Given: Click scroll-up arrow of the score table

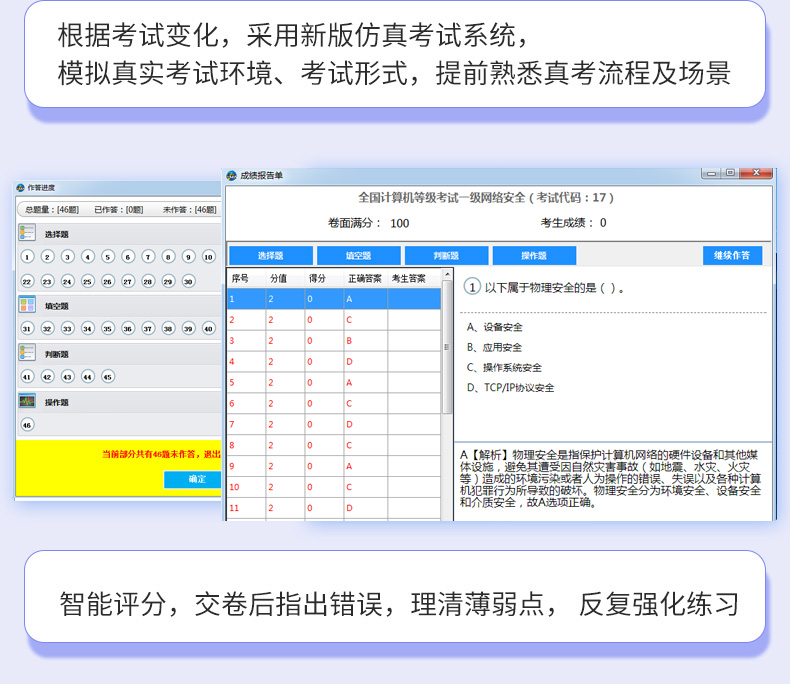Looking at the screenshot, I should pos(446,276).
